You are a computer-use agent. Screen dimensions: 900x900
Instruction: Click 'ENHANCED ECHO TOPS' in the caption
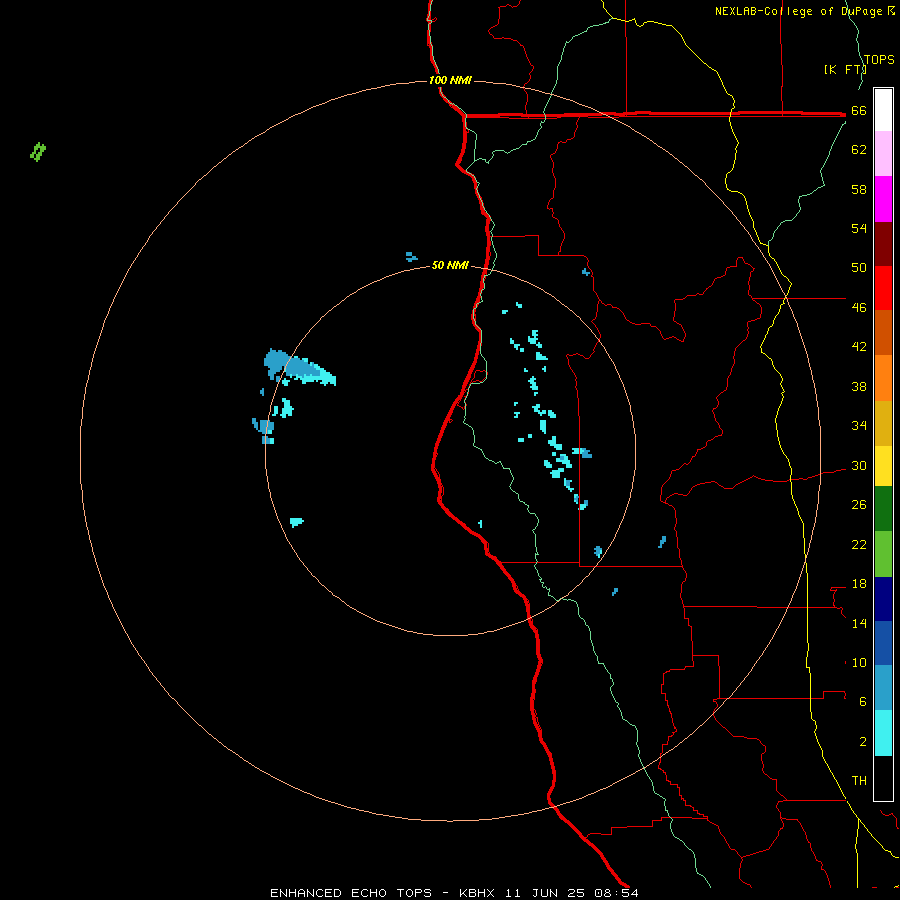click(351, 893)
